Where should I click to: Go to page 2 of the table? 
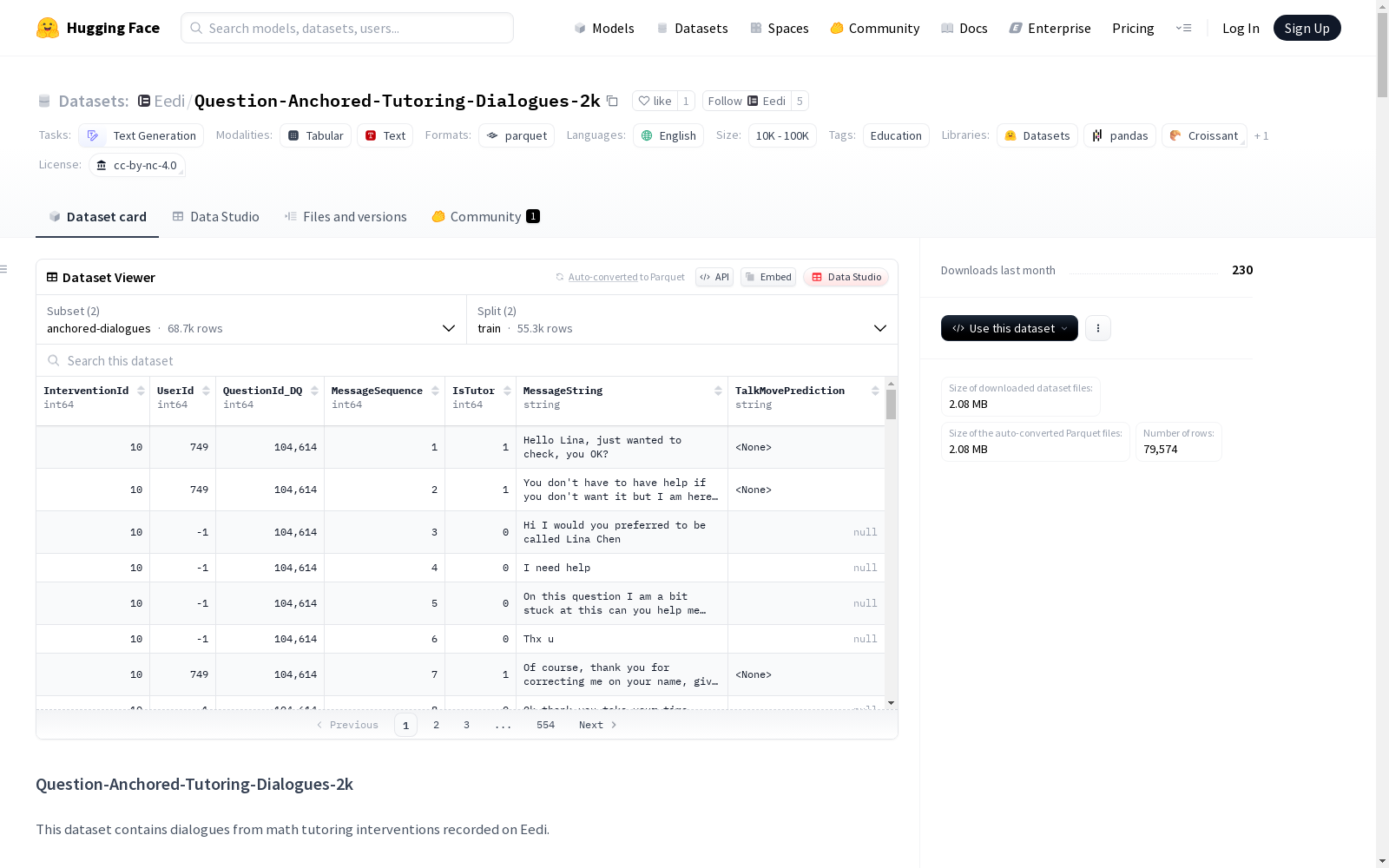[x=436, y=725]
